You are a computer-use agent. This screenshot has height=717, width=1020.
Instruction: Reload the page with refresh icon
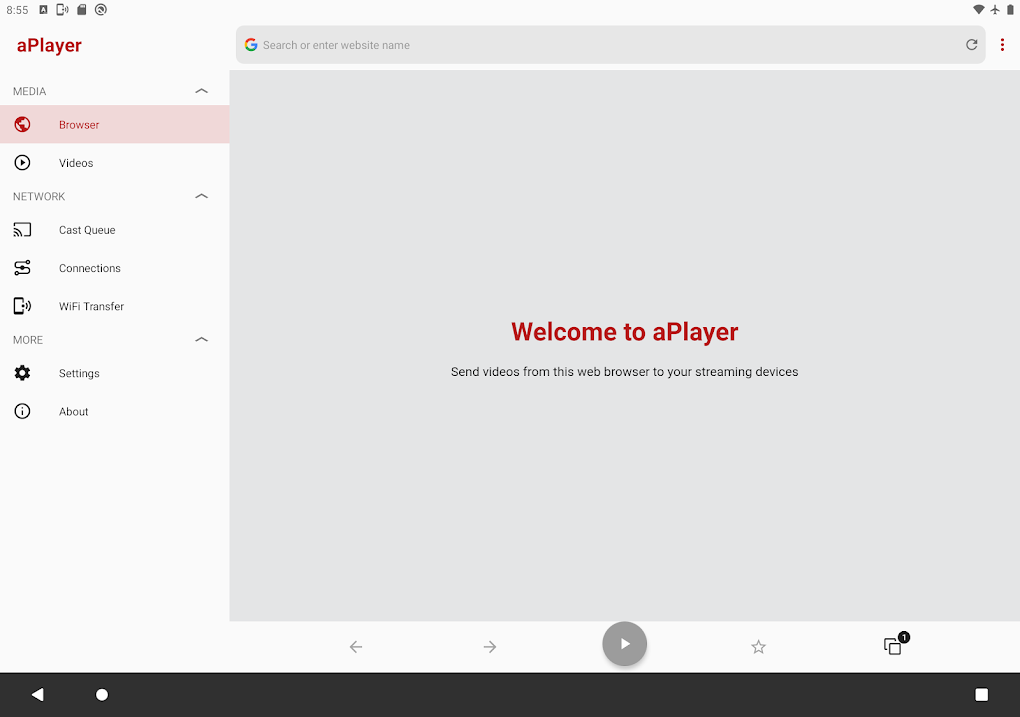click(971, 45)
